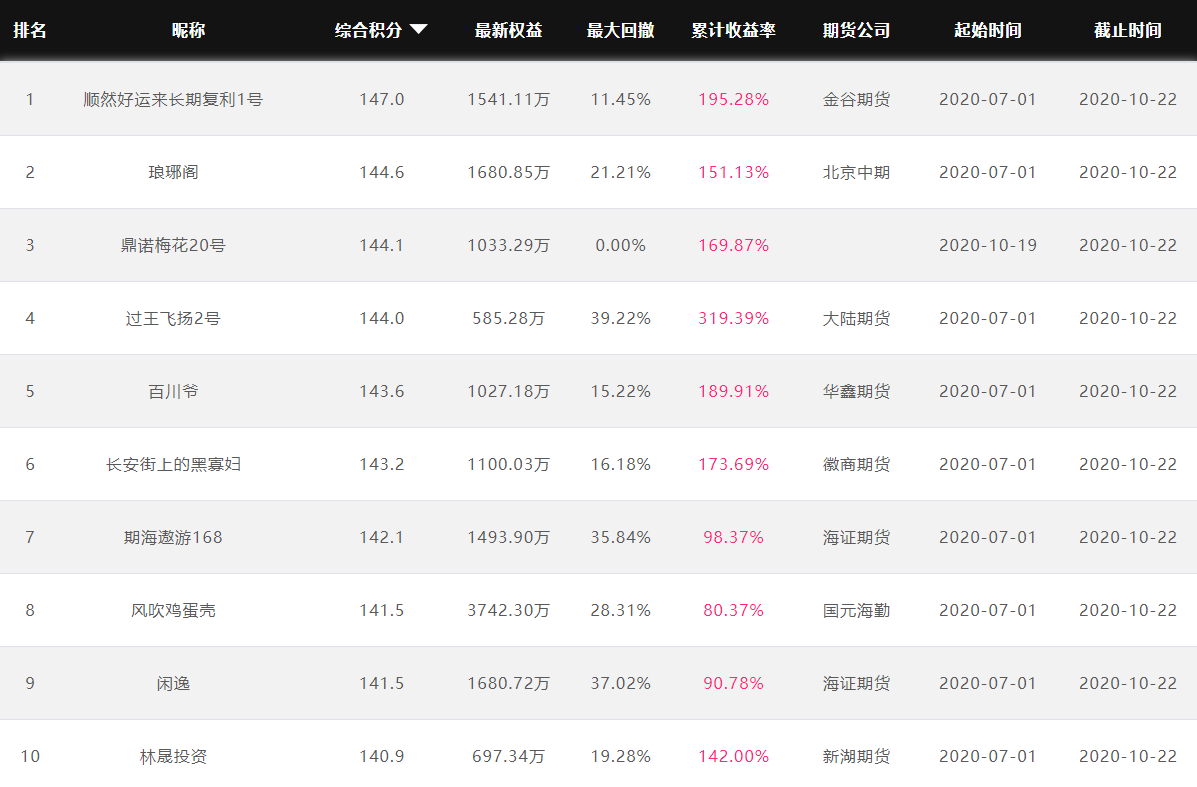Select score value 143.6
The height and width of the screenshot is (787, 1197).
(382, 392)
